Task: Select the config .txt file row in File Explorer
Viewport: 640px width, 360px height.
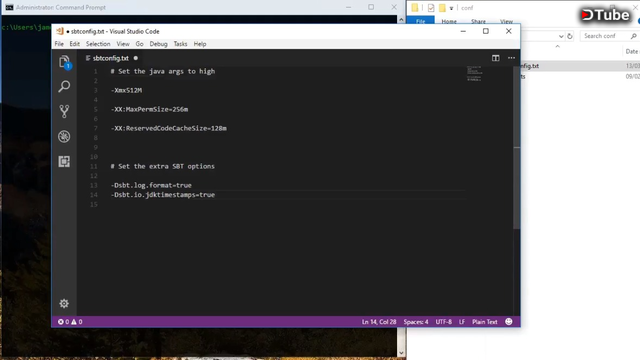Action: click(580, 66)
